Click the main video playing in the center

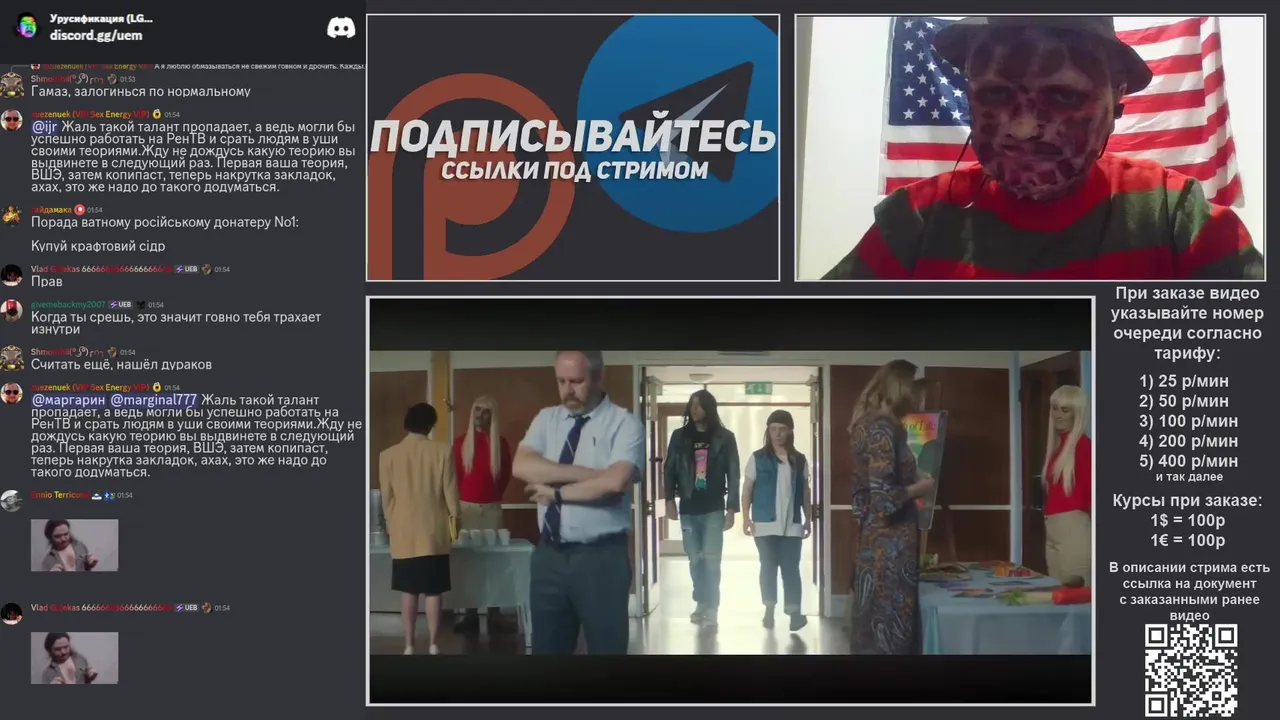tap(730, 501)
